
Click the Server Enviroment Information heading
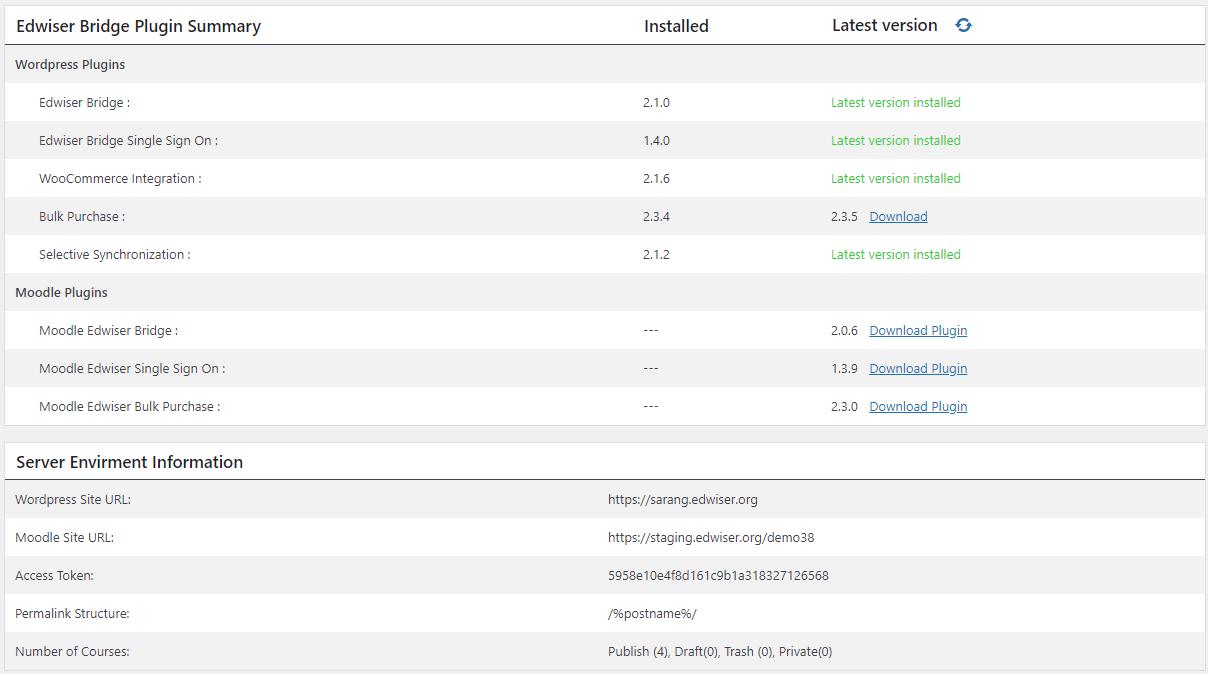pos(129,462)
